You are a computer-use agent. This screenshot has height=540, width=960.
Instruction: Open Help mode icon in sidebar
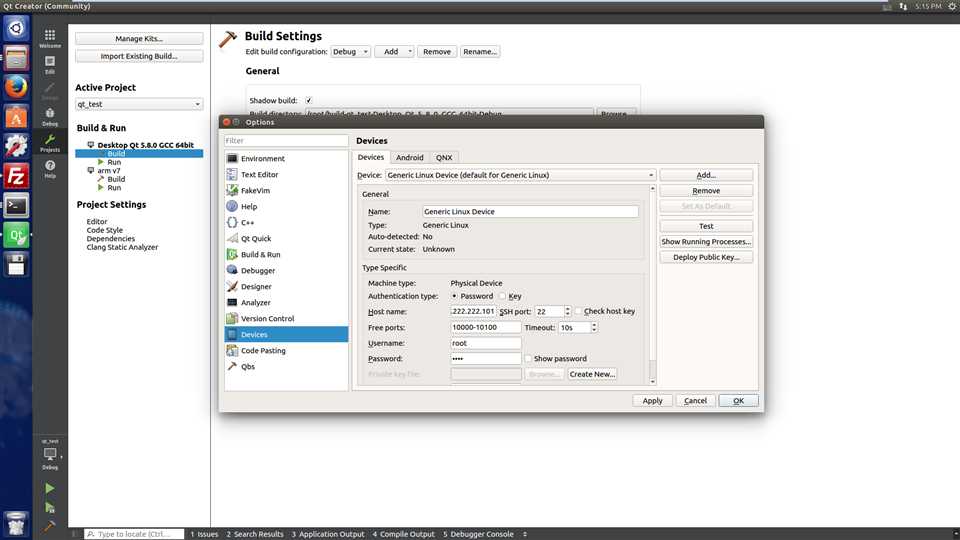[x=50, y=168]
